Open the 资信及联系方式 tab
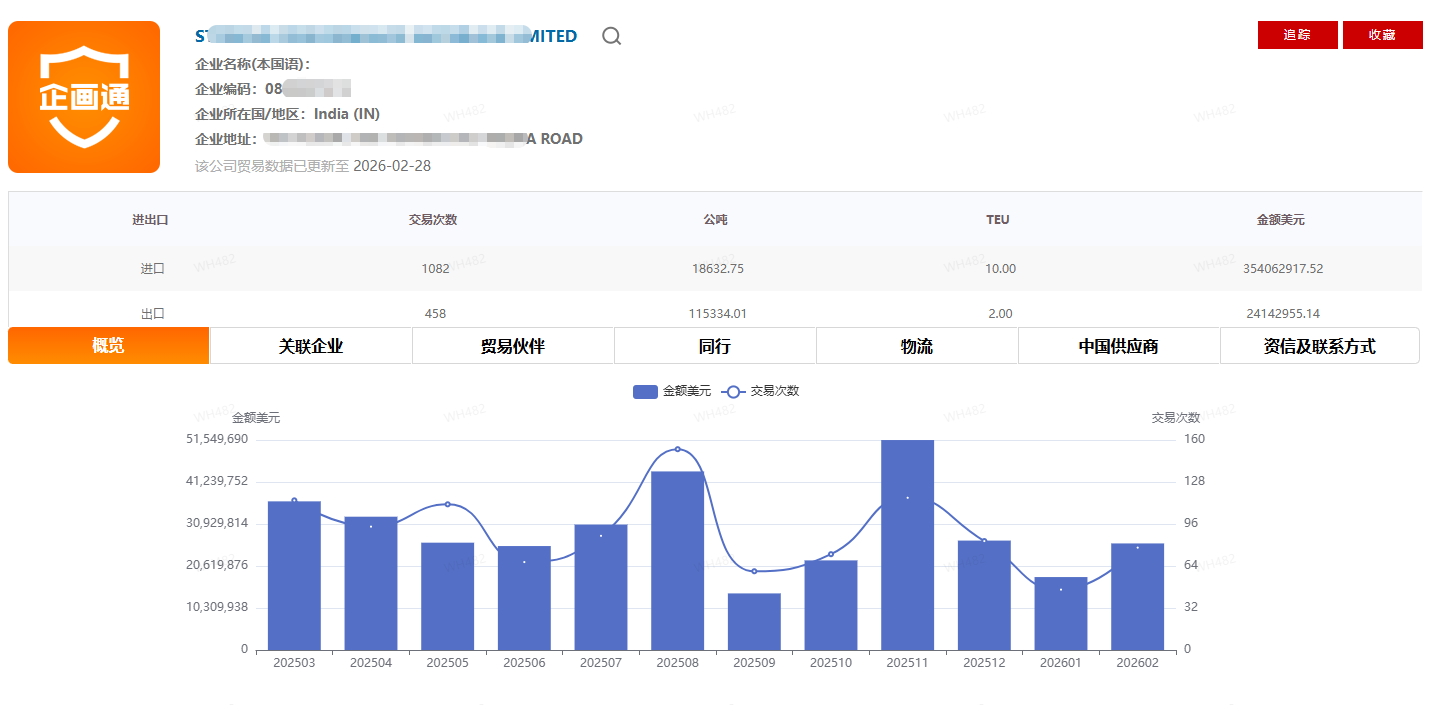 1319,346
